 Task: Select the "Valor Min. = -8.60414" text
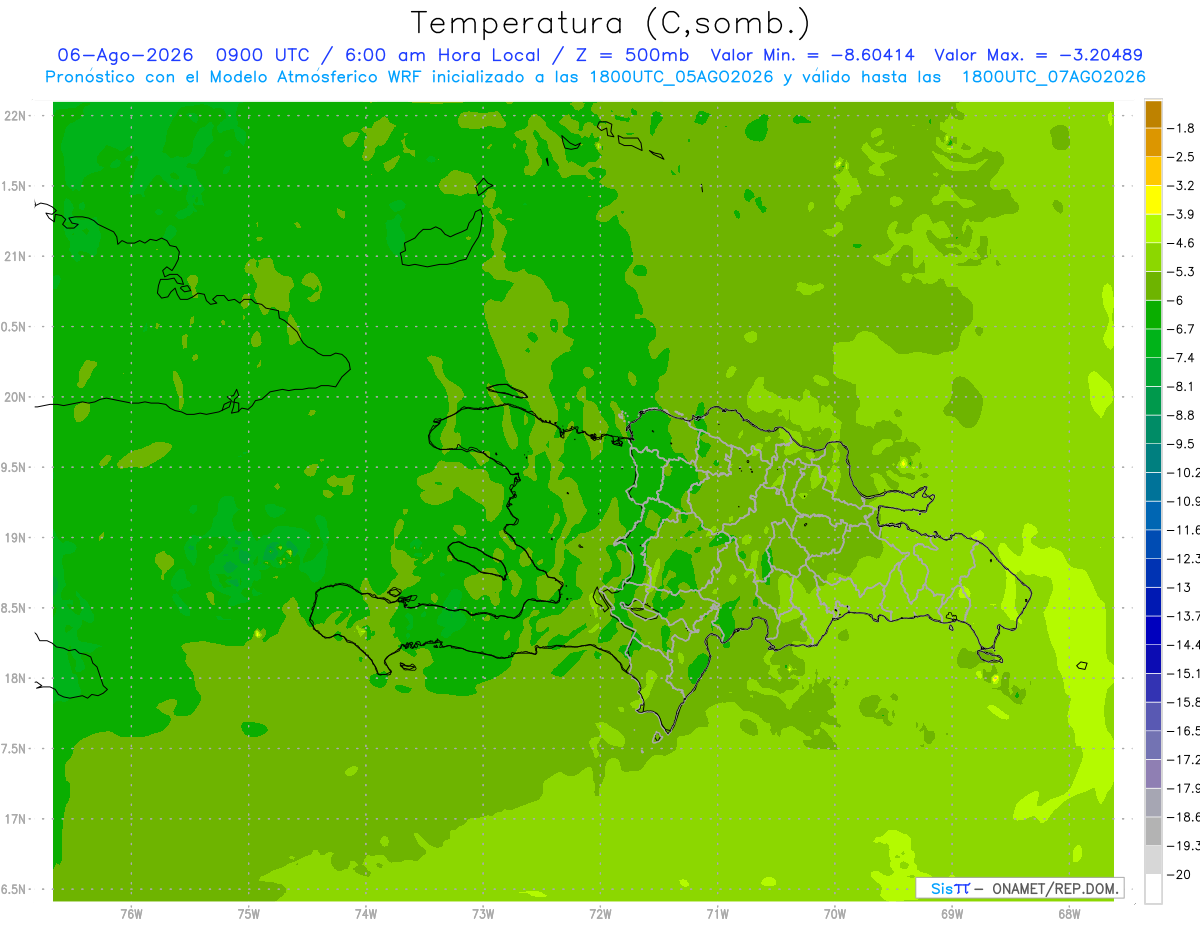pos(811,55)
